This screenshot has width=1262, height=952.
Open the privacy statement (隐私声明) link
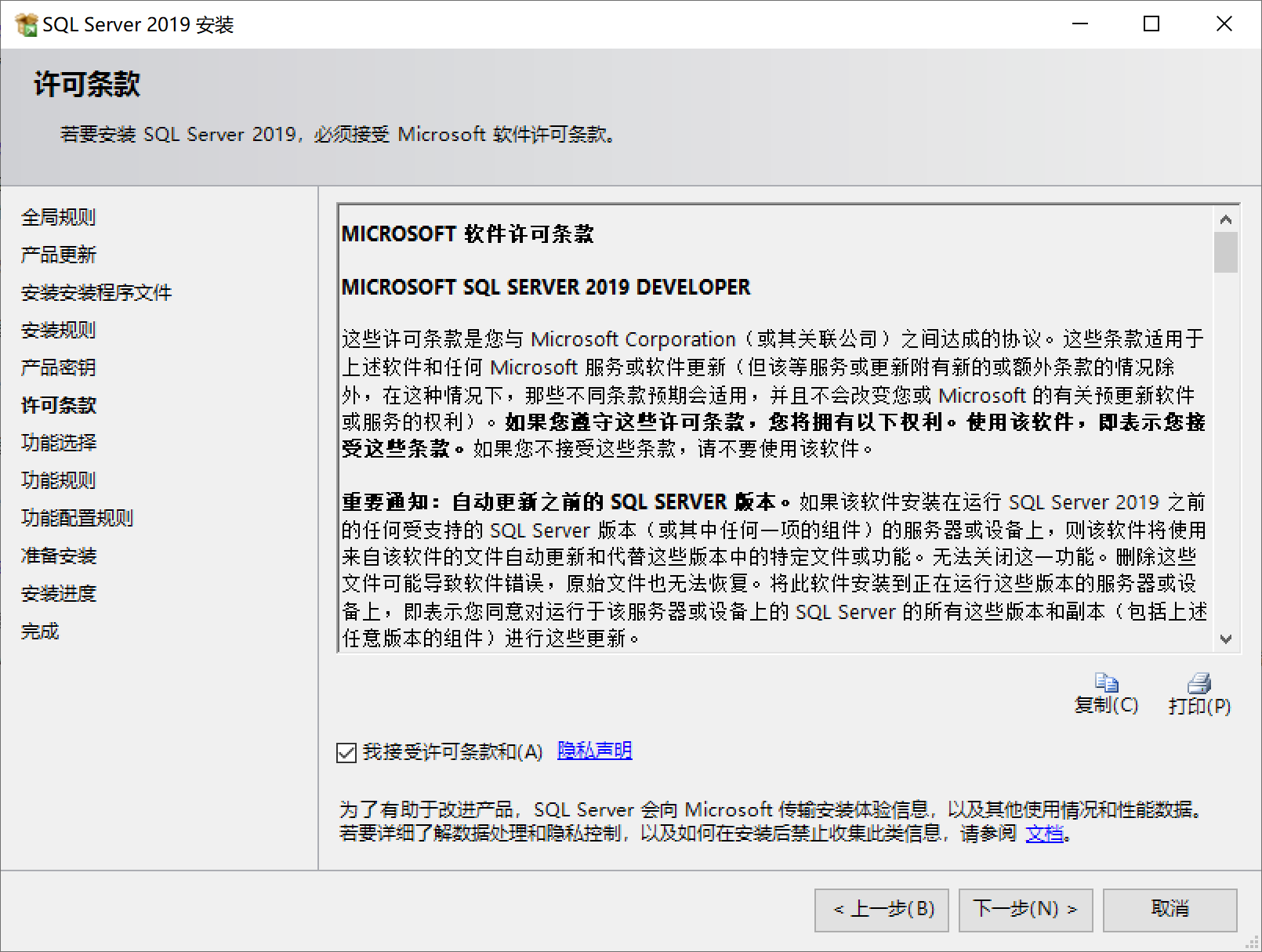pyautogui.click(x=594, y=751)
